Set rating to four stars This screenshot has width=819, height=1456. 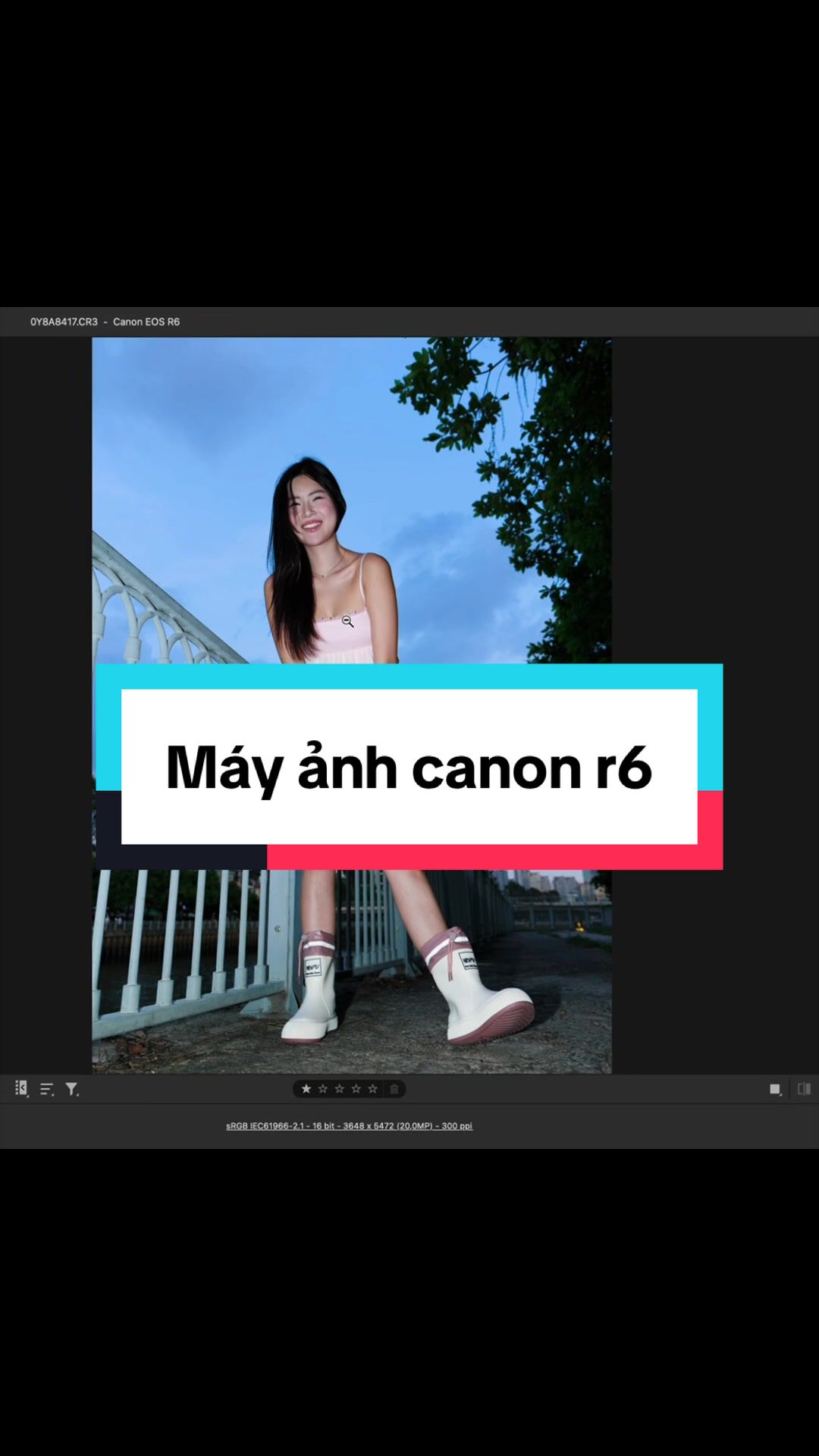click(x=356, y=1089)
